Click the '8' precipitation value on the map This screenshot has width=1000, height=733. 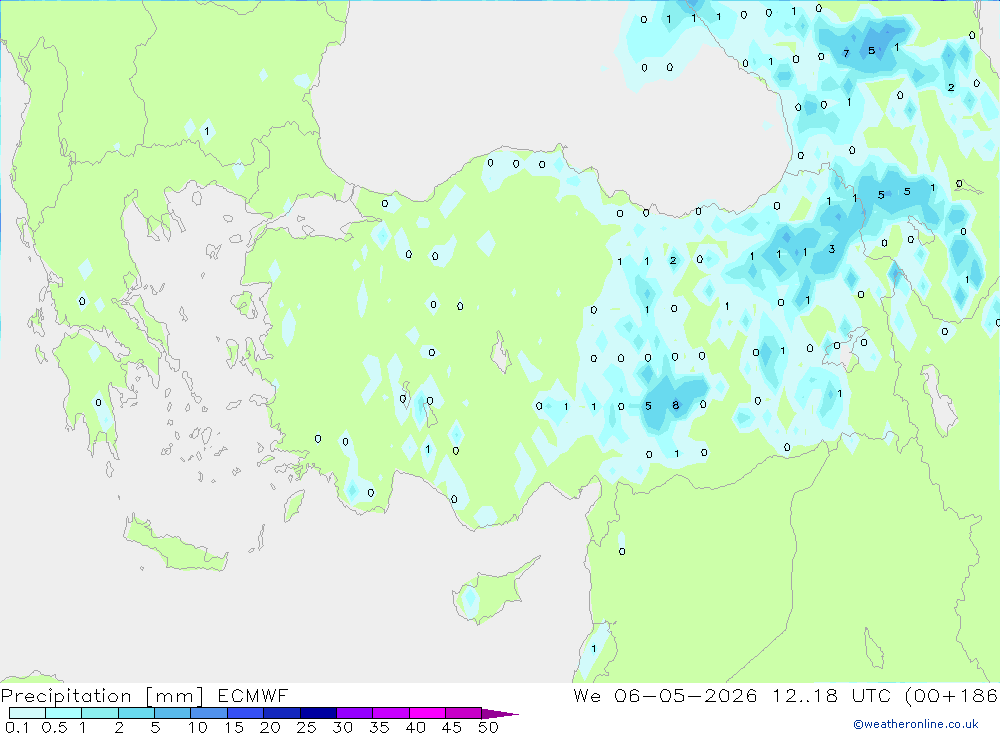click(x=675, y=405)
